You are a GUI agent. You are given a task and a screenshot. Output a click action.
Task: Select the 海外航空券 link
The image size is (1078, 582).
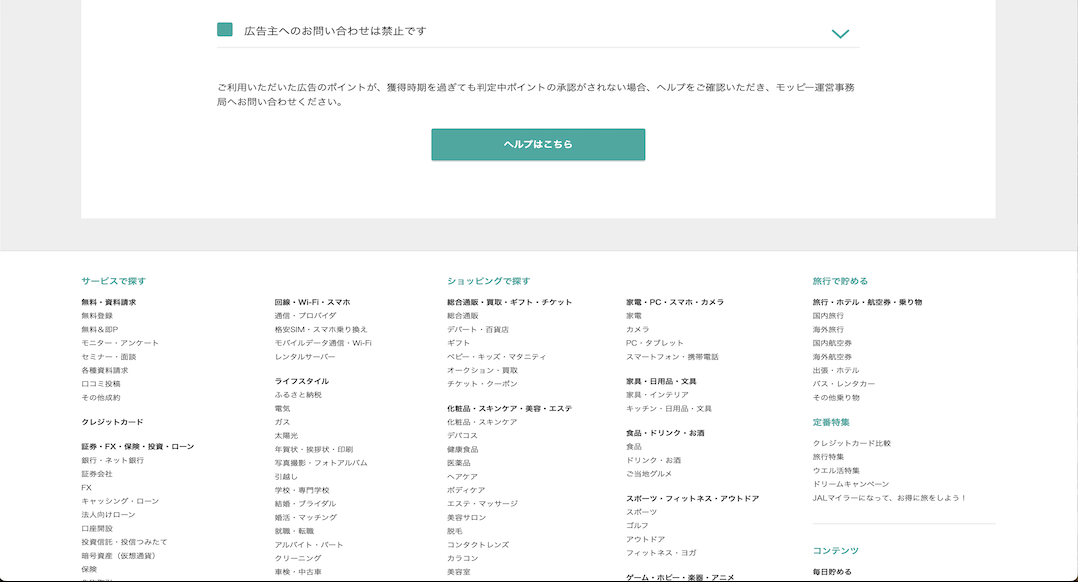(x=832, y=357)
